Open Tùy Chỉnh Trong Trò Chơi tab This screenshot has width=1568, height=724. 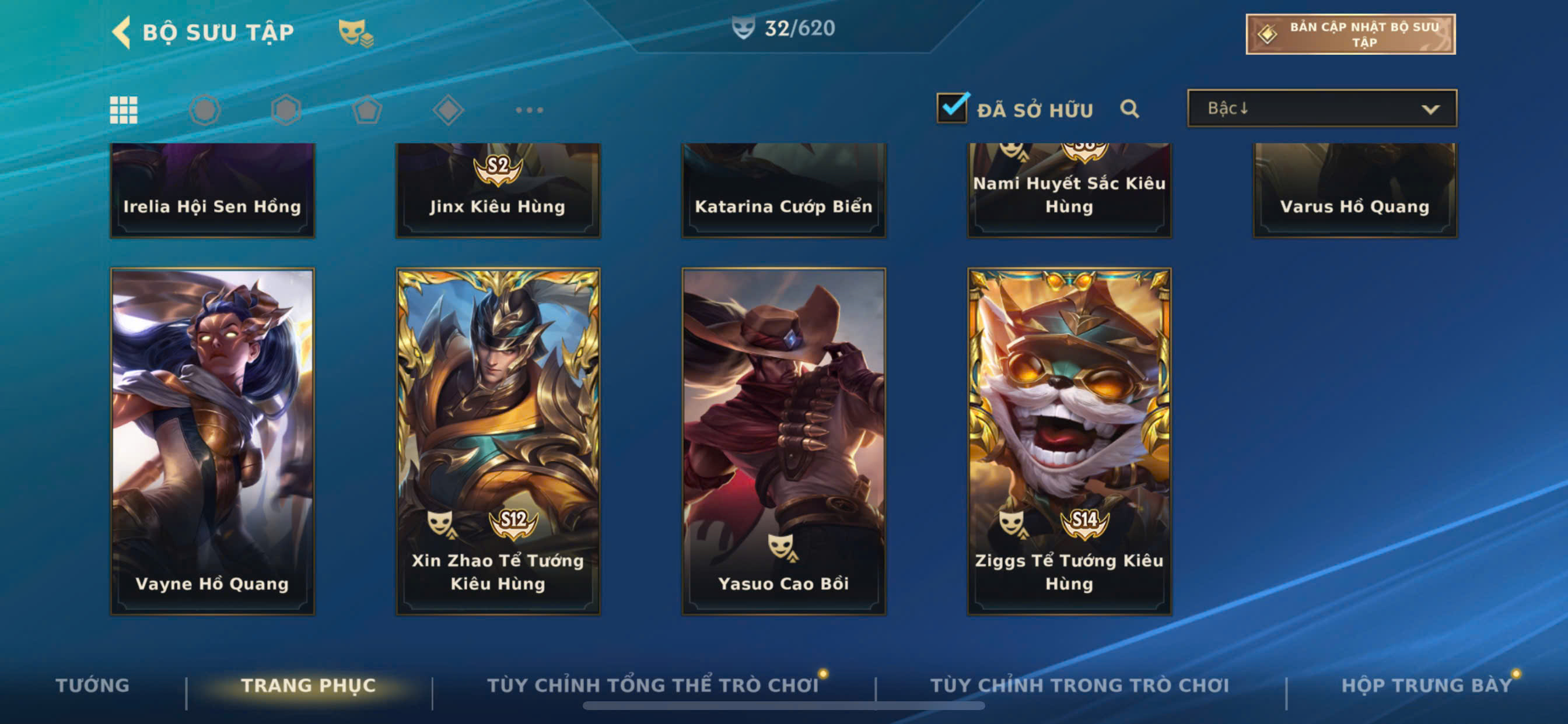[x=1080, y=685]
